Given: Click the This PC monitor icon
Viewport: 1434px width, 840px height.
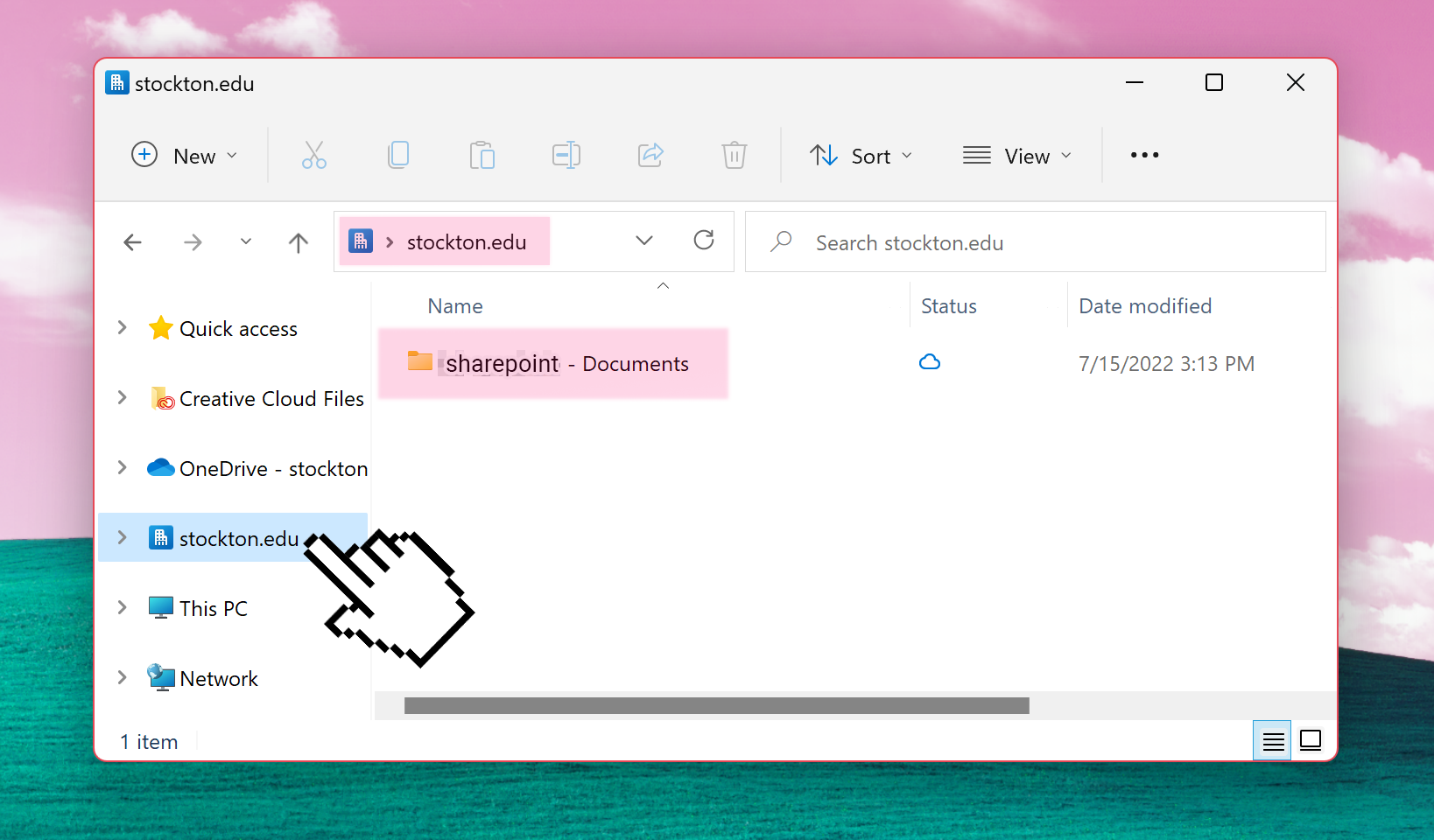Looking at the screenshot, I should (x=161, y=607).
